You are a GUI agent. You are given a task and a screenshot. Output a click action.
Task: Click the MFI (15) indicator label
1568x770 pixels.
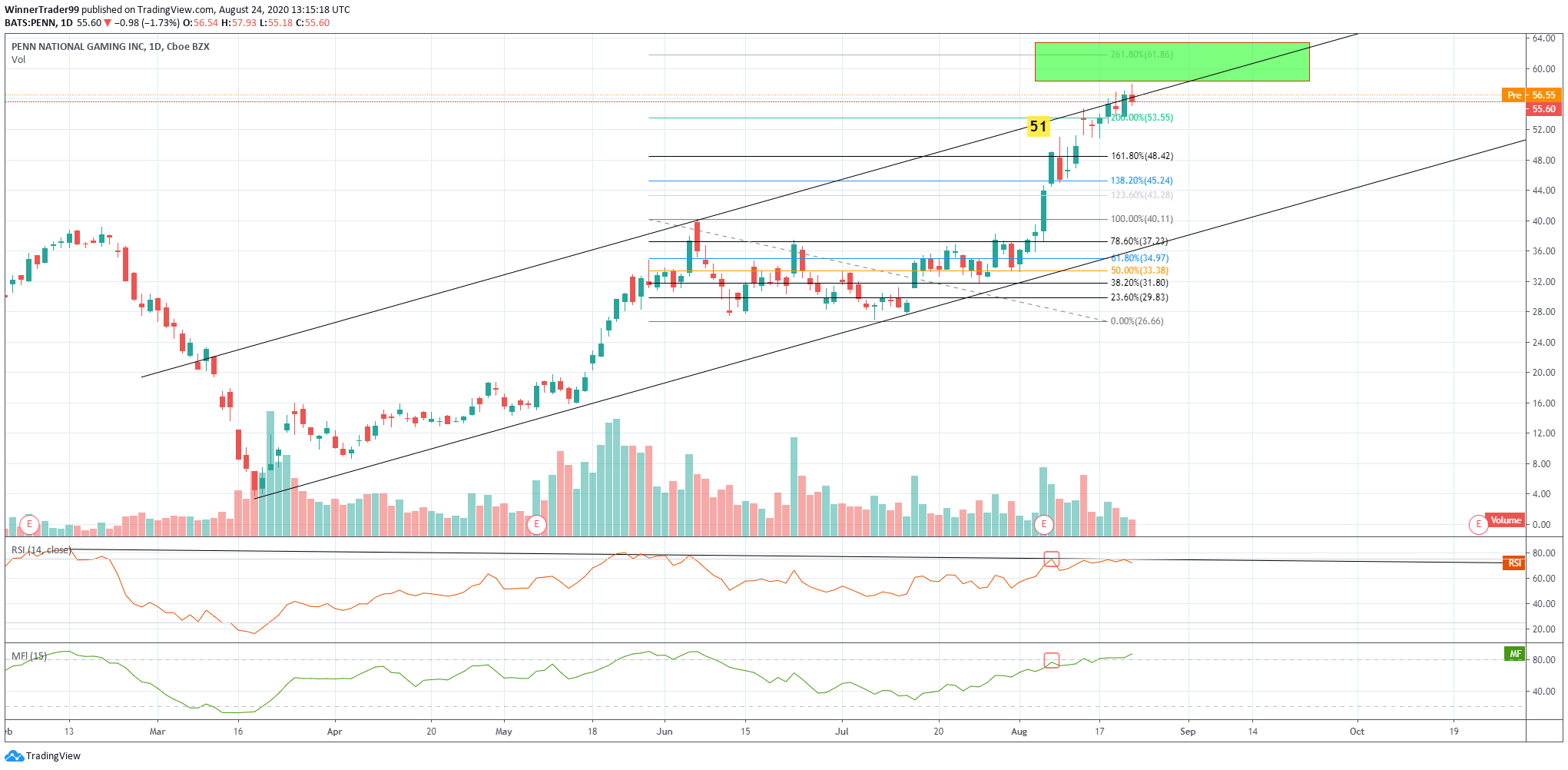[x=29, y=656]
